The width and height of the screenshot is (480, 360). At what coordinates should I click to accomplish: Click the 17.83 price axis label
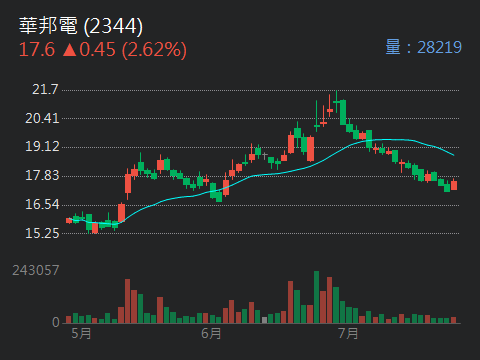click(42, 176)
